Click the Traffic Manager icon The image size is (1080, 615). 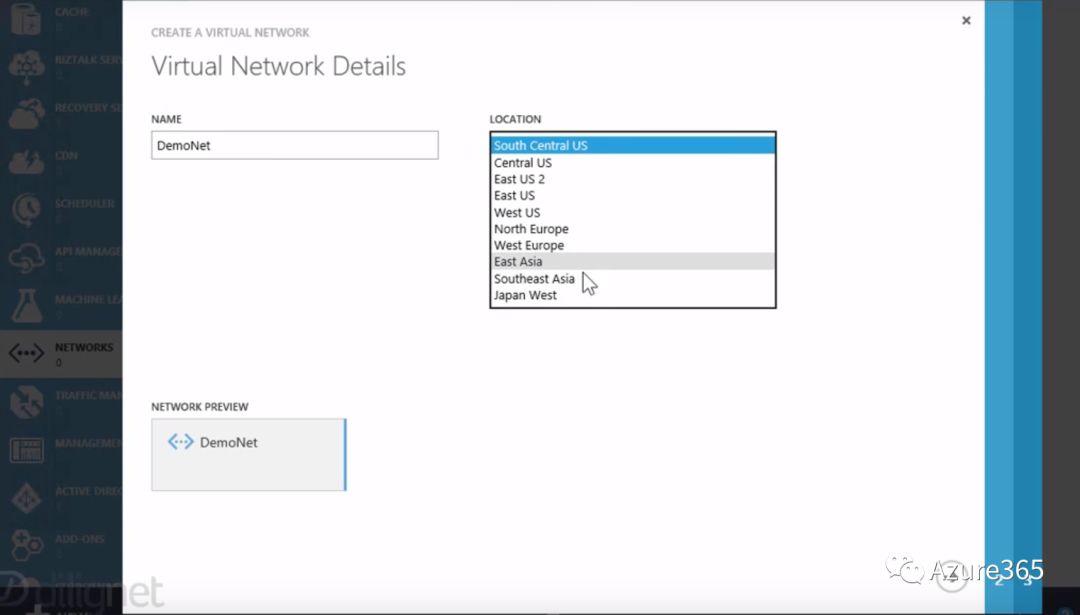tap(26, 402)
